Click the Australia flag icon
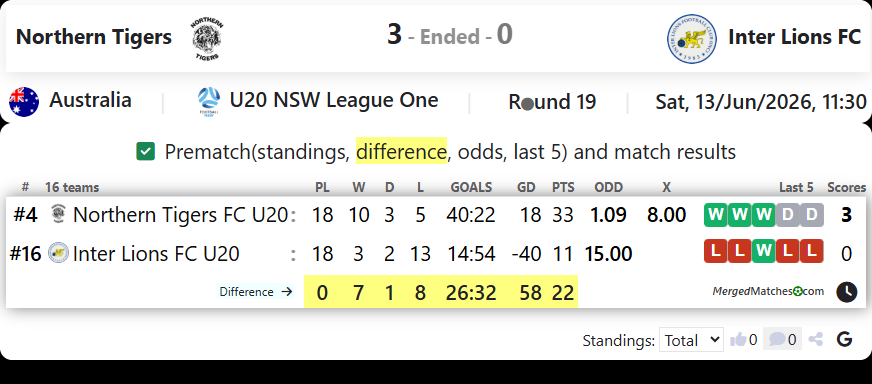 coord(24,102)
